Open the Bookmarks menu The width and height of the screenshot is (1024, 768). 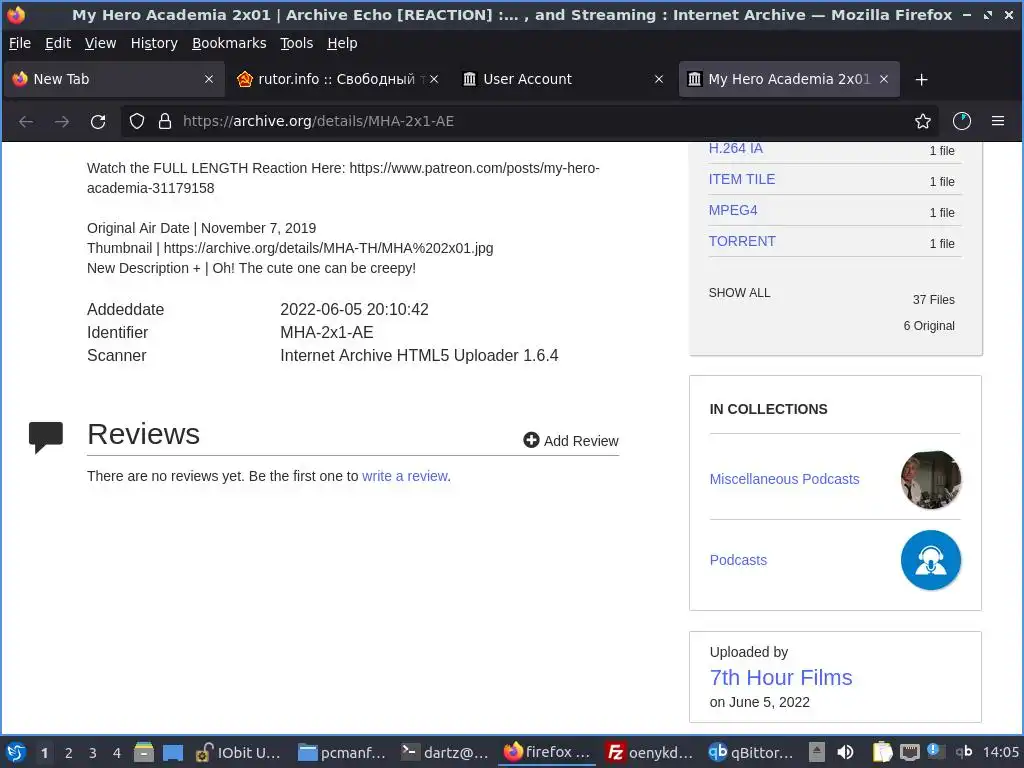[x=229, y=43]
